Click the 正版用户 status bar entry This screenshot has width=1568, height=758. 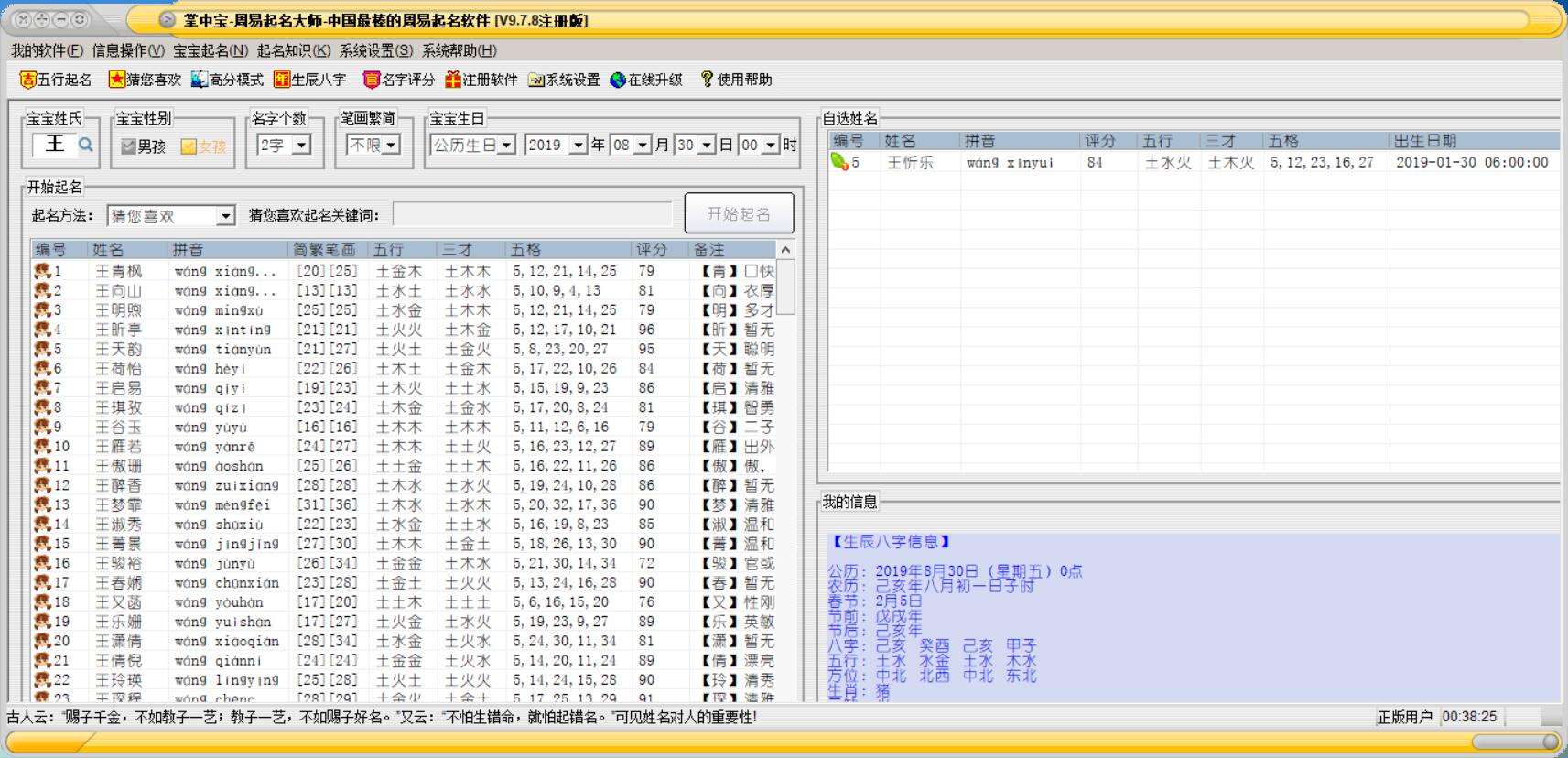pyautogui.click(x=1405, y=717)
